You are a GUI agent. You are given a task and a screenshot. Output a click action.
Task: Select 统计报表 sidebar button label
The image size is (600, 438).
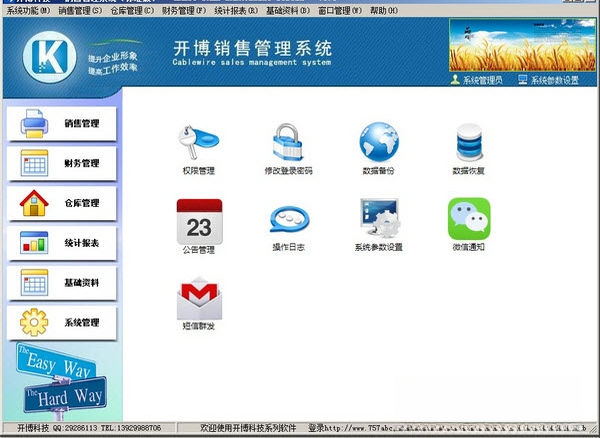point(82,243)
